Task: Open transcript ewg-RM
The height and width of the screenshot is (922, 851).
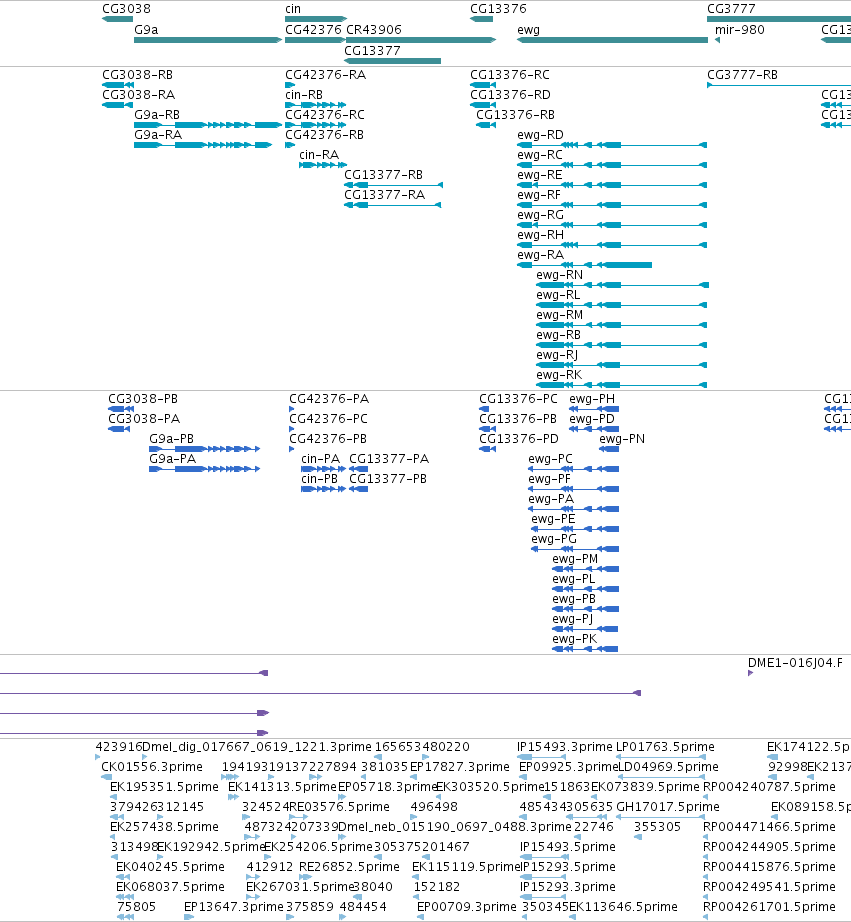Action: [x=559, y=315]
